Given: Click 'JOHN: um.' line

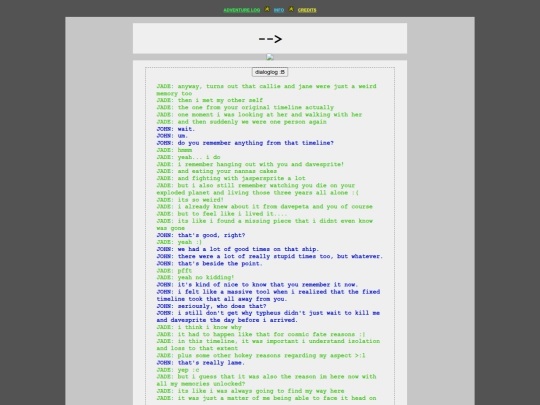Looking at the screenshot, I should pos(172,136).
